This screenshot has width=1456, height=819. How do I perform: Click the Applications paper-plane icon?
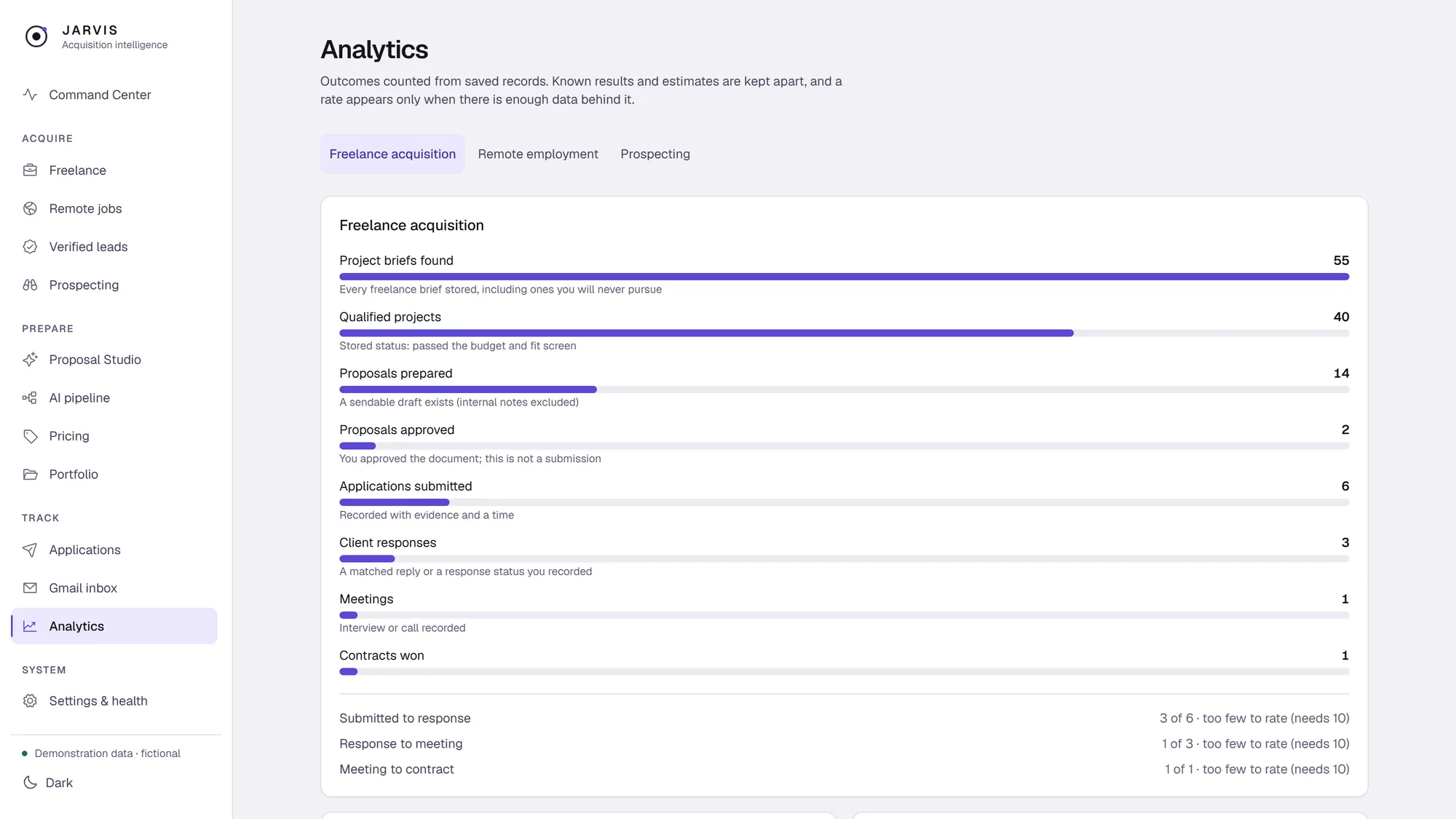(30, 550)
